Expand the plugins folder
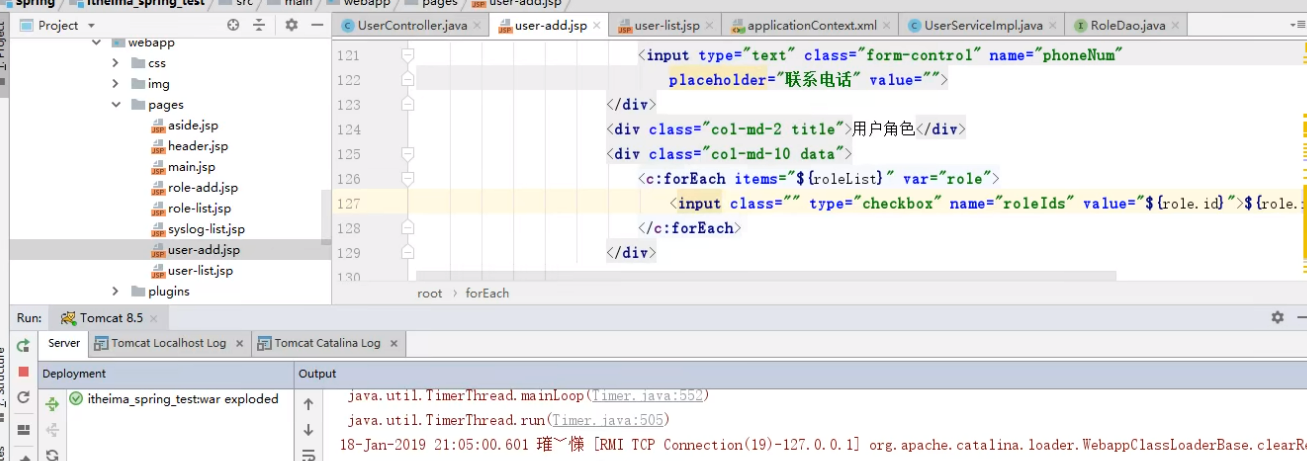The height and width of the screenshot is (461, 1307). [117, 292]
